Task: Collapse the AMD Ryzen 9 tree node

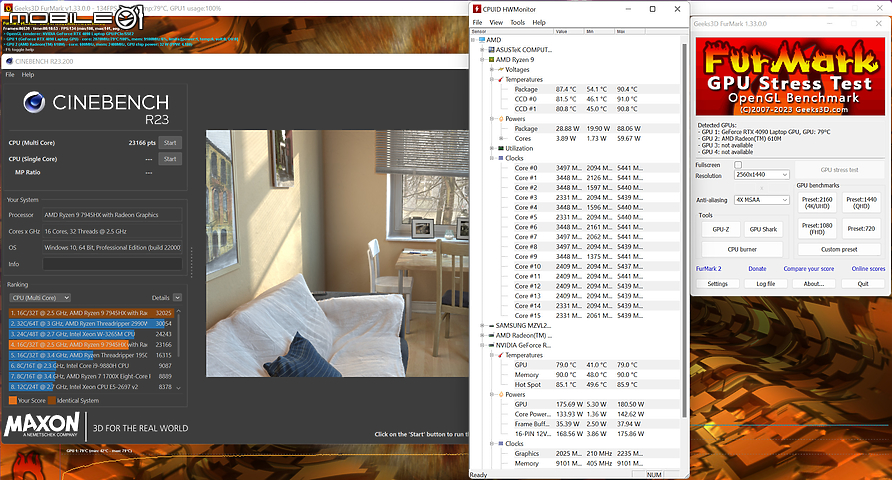Action: (x=482, y=59)
